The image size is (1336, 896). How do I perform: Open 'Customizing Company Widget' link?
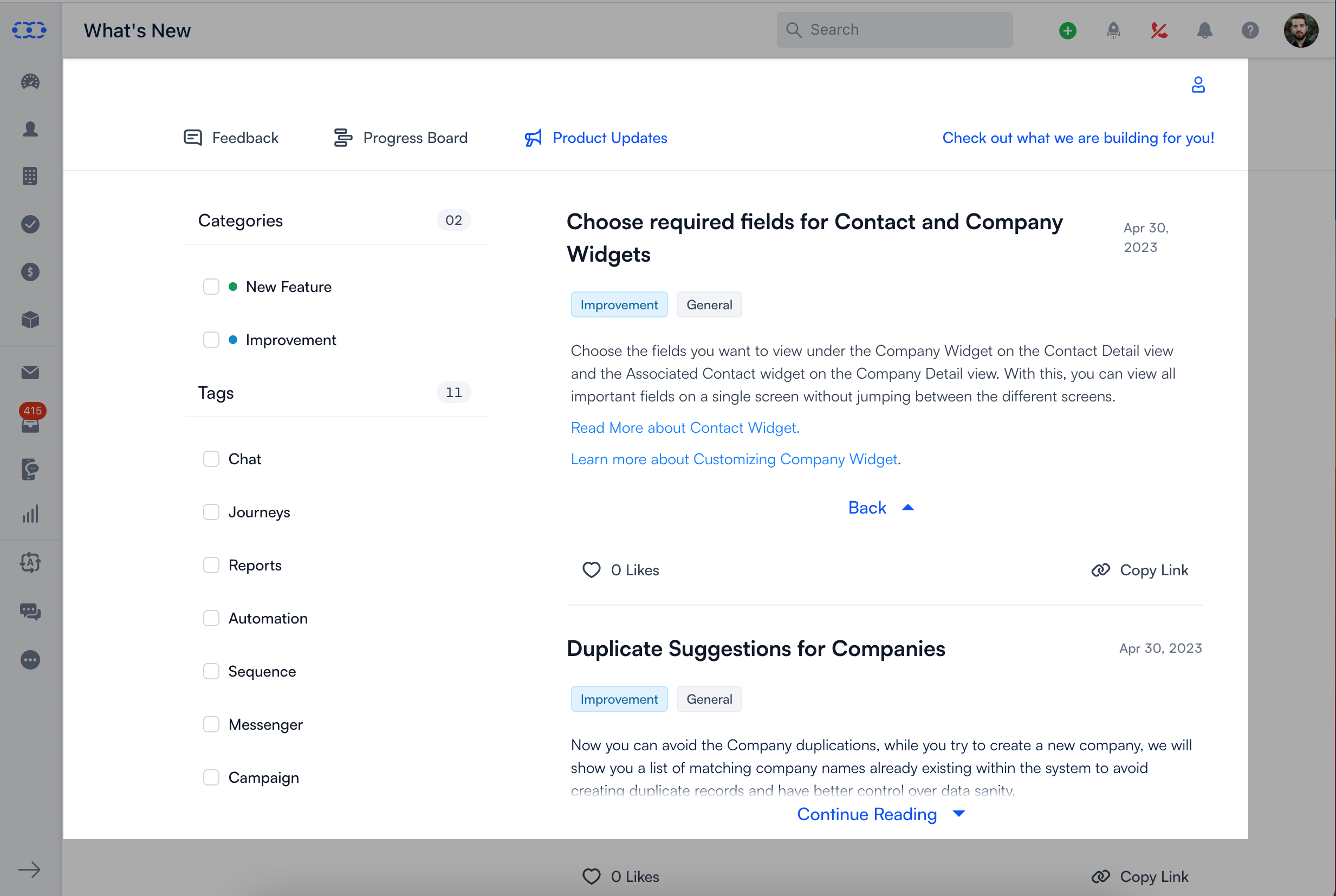point(734,459)
